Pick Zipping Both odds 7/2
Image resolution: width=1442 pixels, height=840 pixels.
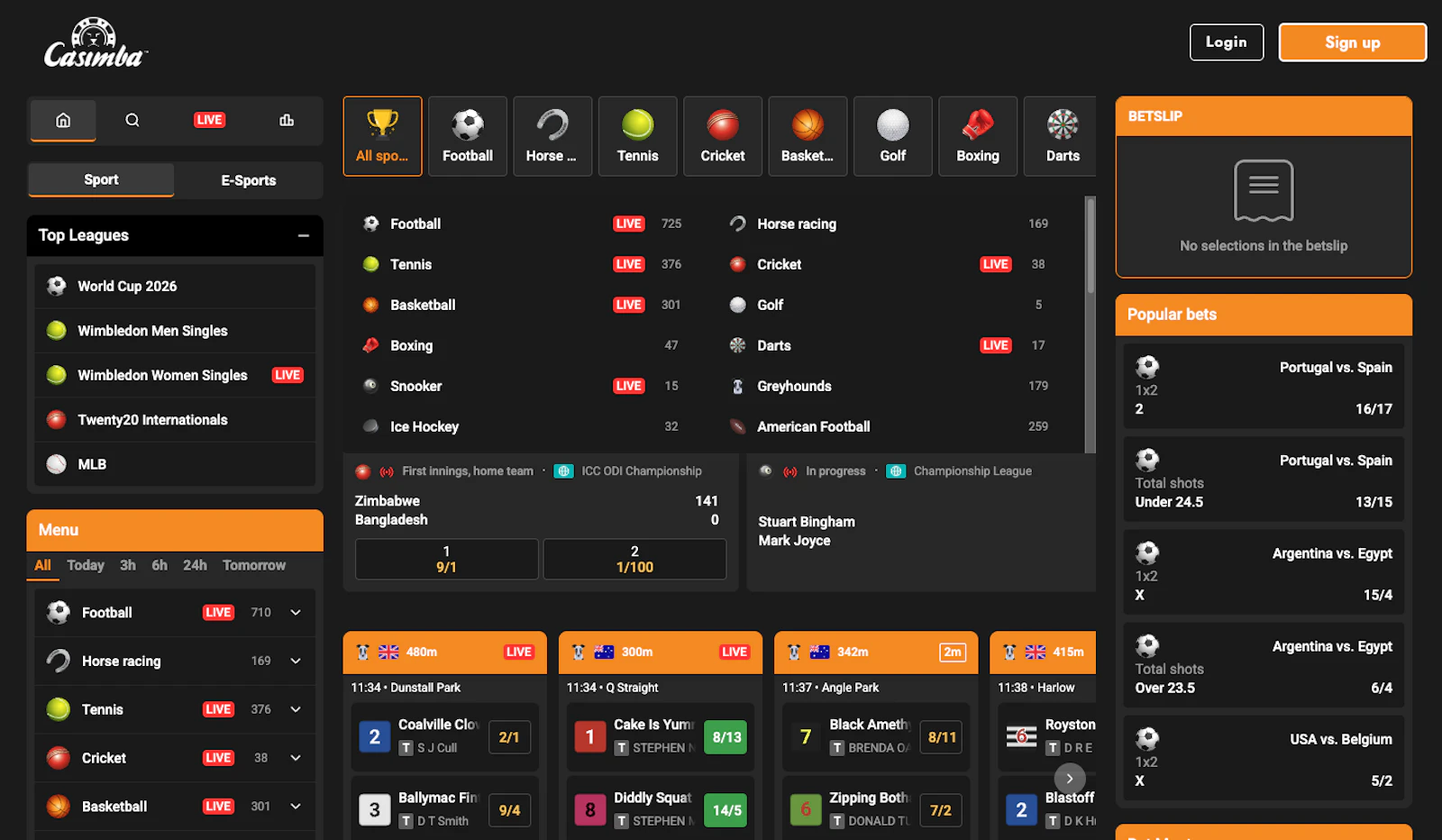[942, 810]
